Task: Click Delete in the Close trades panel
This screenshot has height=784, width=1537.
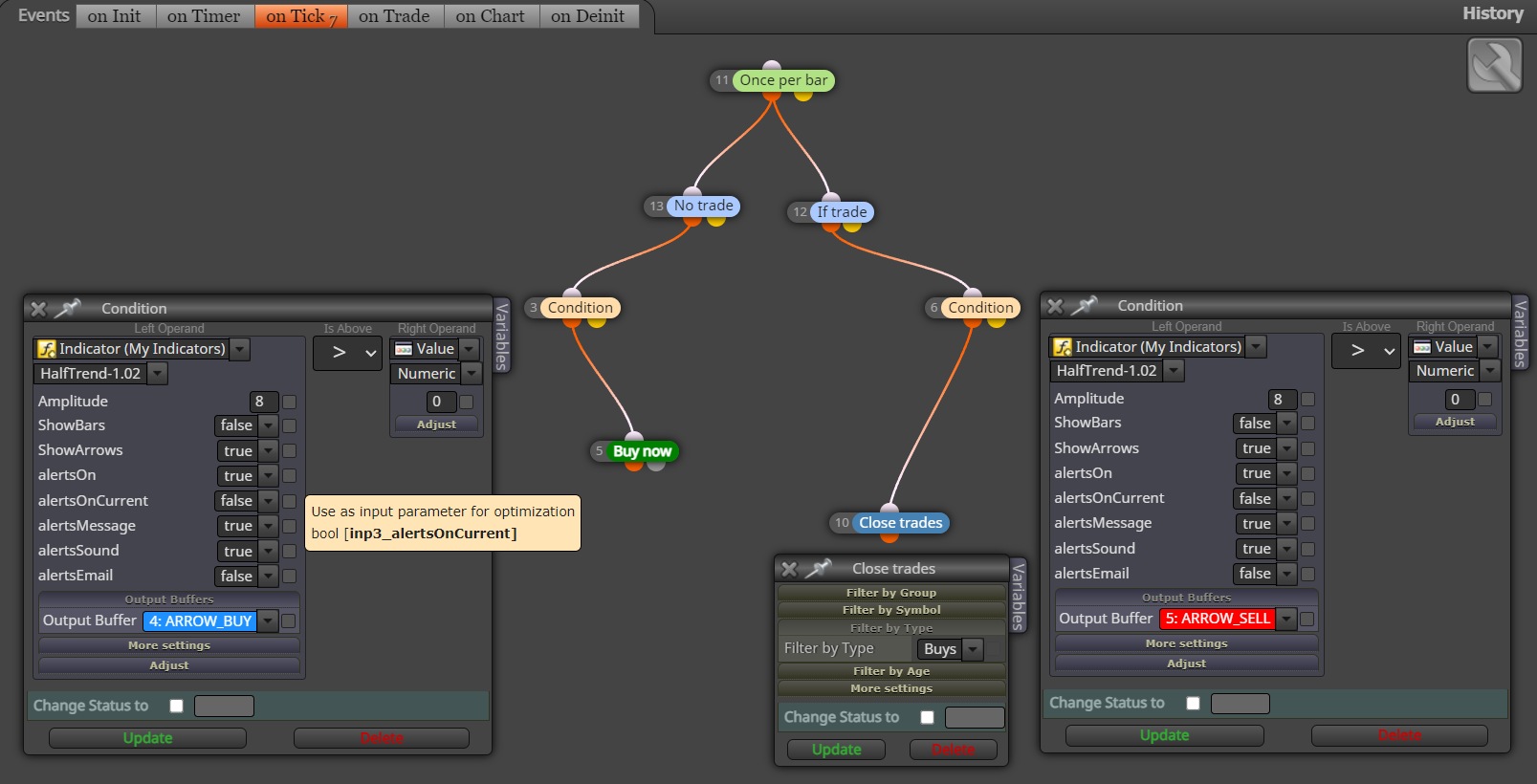Action: [954, 750]
